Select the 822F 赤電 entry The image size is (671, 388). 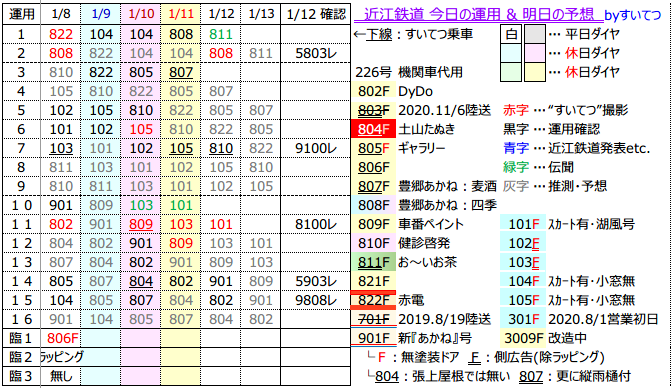388,300
